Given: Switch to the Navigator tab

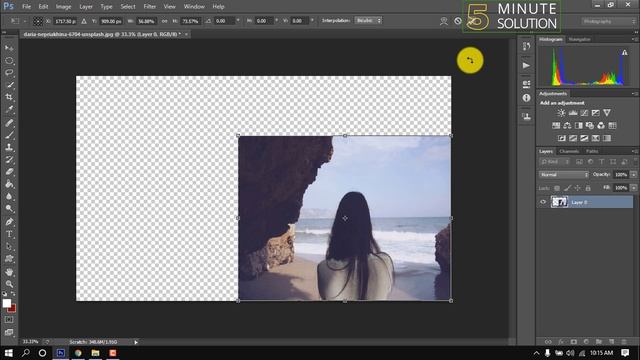Looking at the screenshot, I should [x=579, y=40].
